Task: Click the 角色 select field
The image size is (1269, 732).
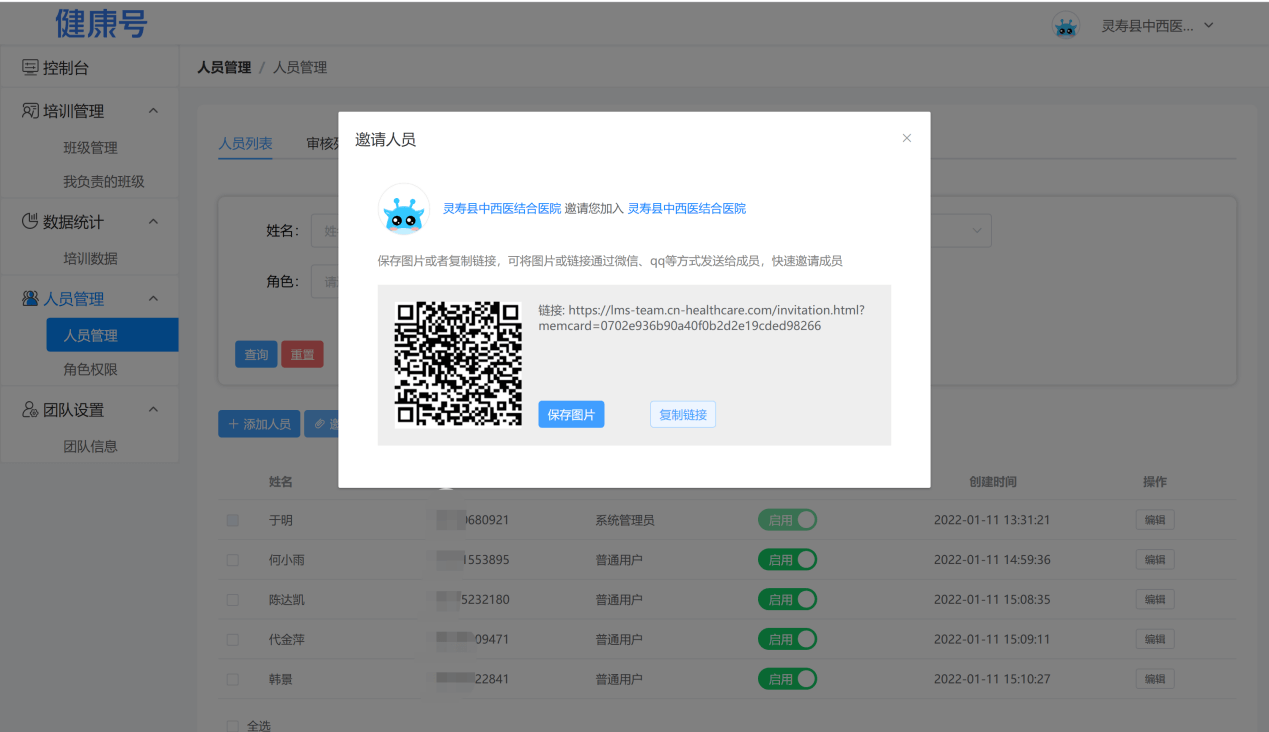Action: (x=325, y=282)
